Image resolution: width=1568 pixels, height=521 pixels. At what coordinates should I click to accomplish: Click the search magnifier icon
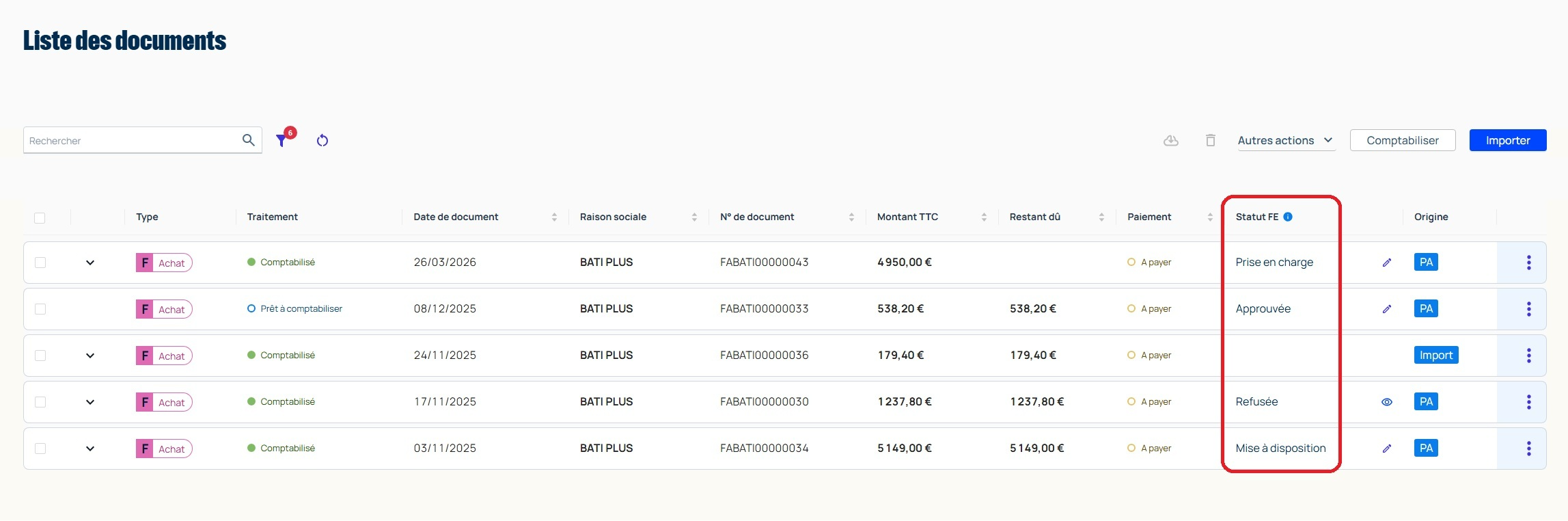click(x=249, y=140)
